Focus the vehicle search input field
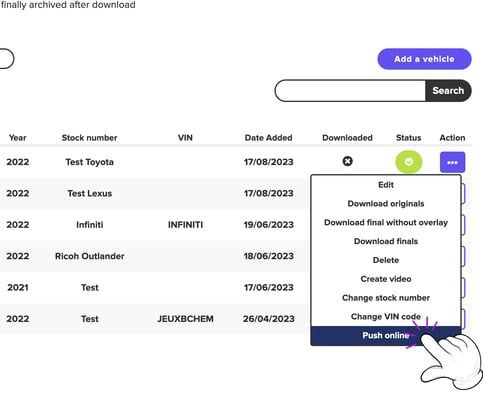Screen dimensions: 483x396 pos(350,91)
